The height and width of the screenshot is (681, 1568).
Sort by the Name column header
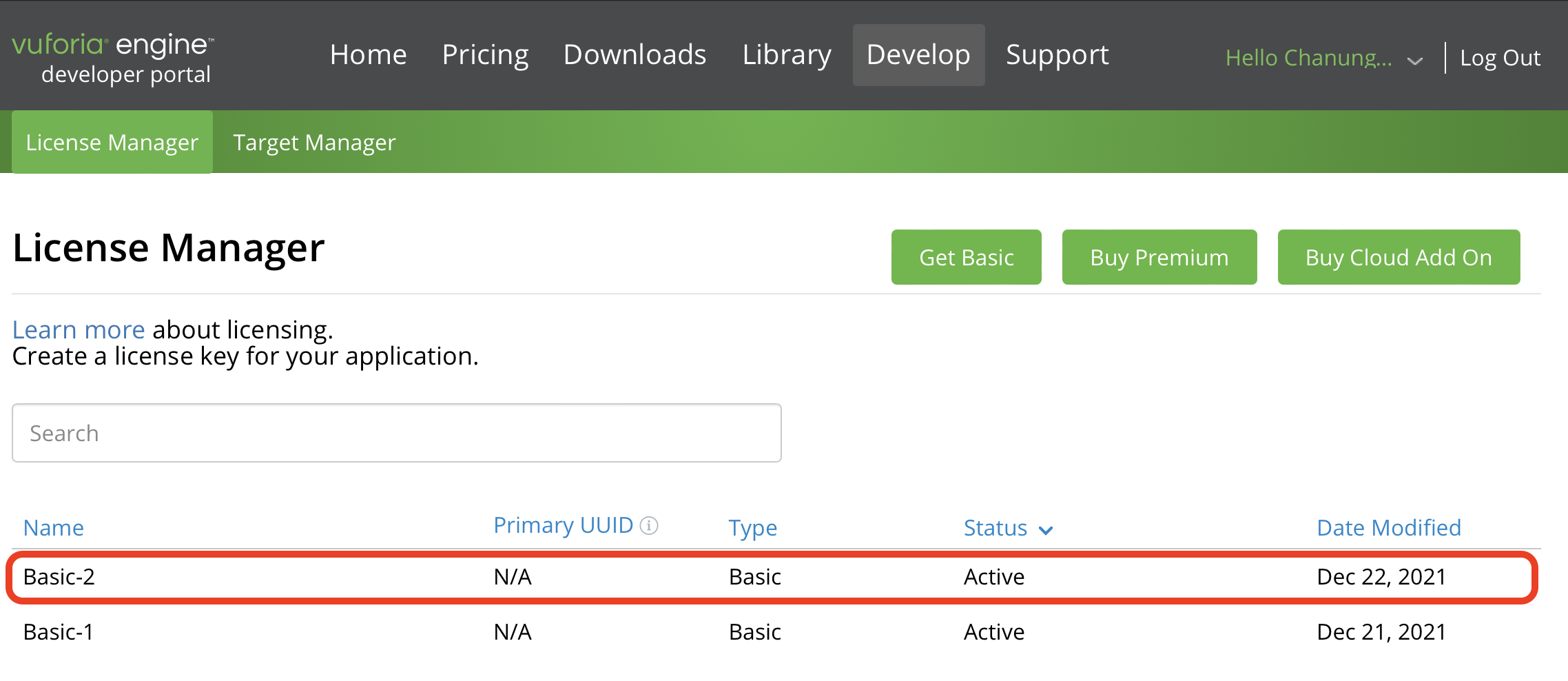coord(54,528)
